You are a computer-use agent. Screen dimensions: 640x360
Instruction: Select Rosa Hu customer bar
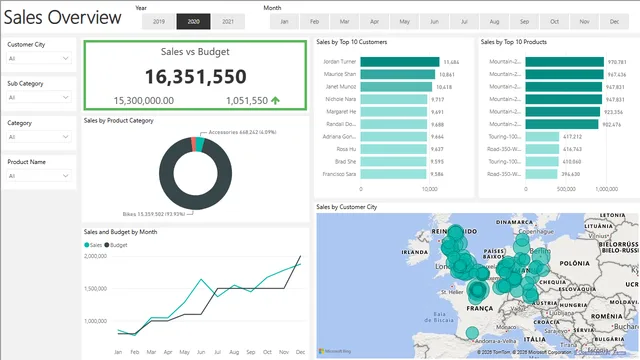point(393,149)
